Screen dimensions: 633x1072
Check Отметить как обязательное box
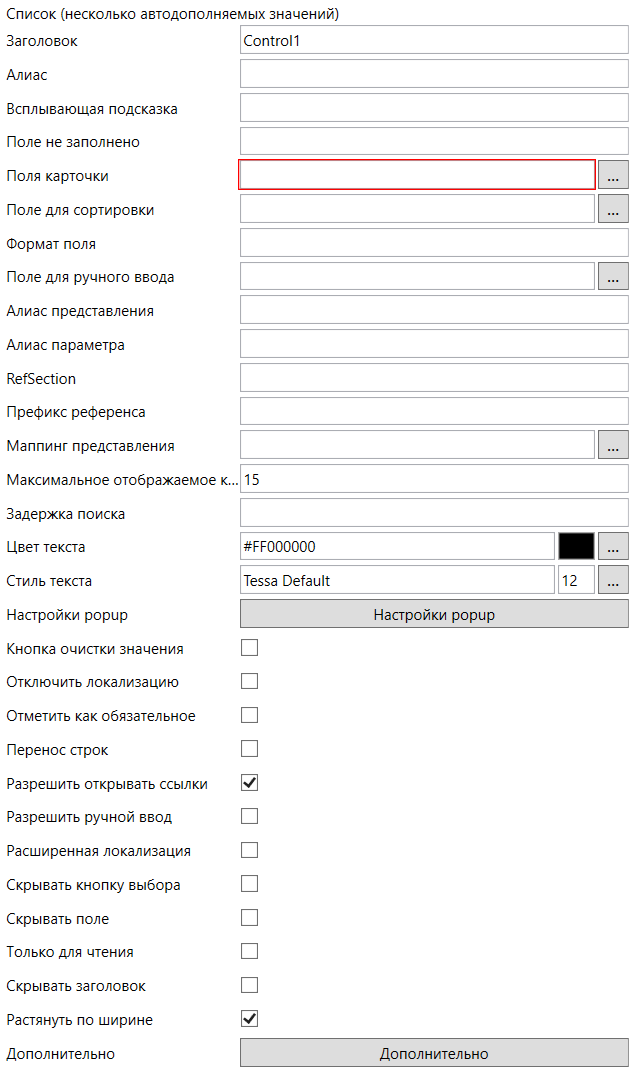(x=250, y=715)
